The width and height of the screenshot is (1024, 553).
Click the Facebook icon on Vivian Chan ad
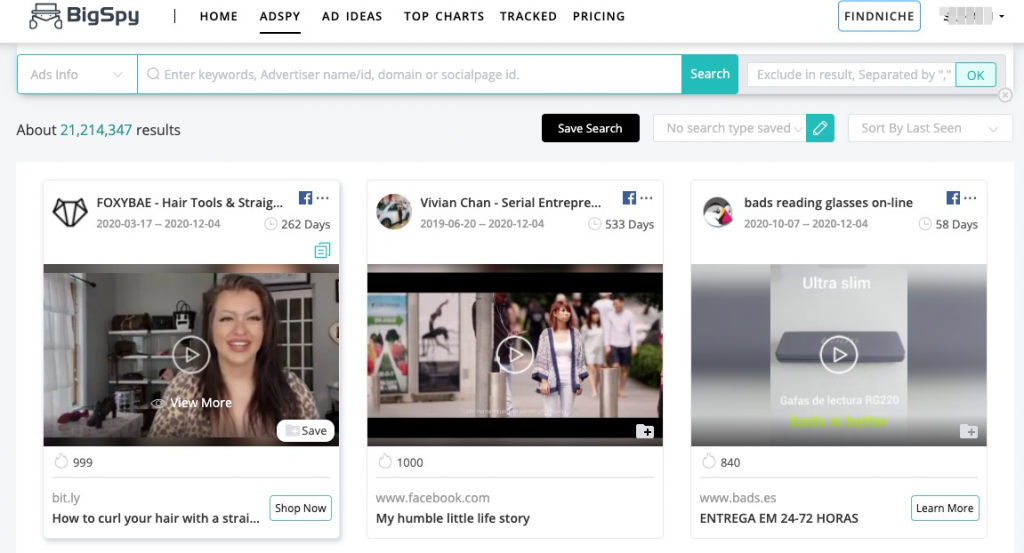(x=629, y=198)
